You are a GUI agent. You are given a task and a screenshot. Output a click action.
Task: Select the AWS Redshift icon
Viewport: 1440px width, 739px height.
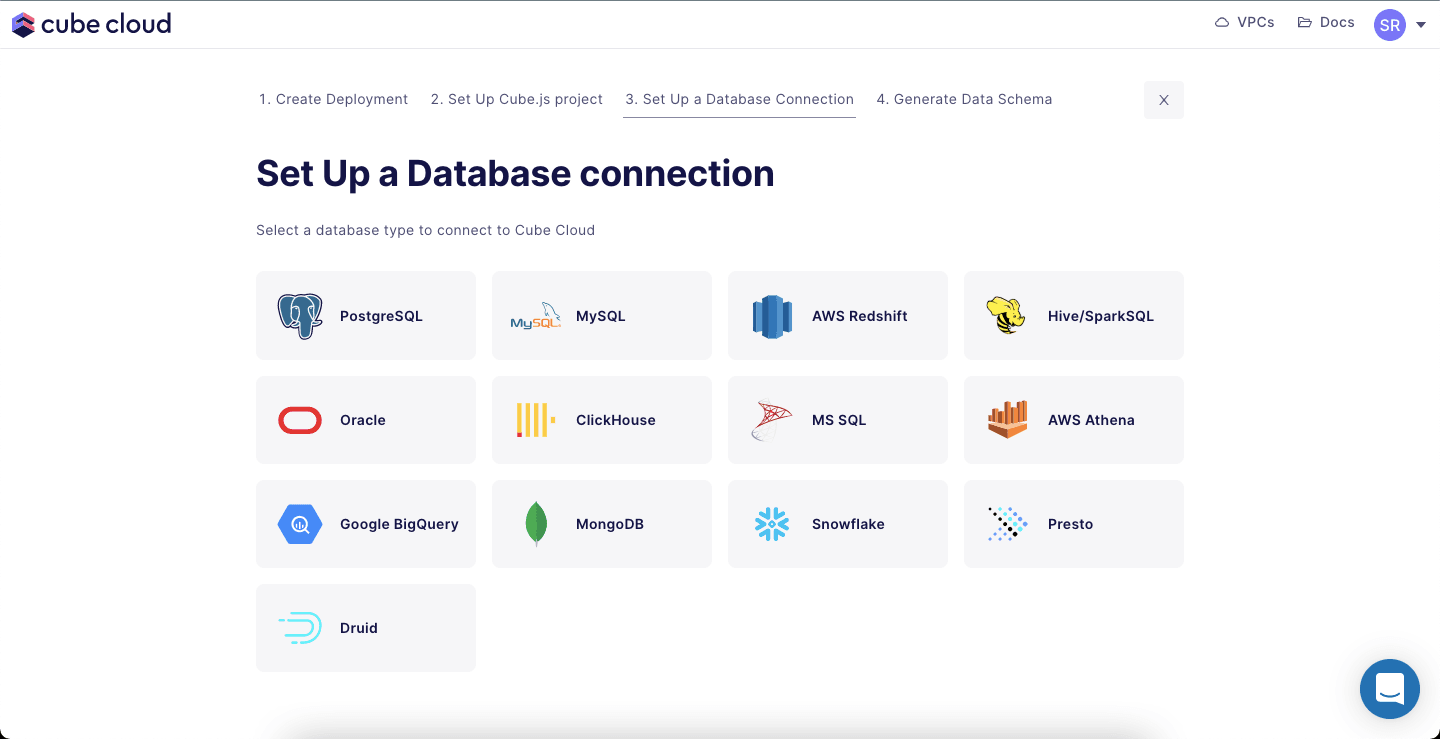771,316
